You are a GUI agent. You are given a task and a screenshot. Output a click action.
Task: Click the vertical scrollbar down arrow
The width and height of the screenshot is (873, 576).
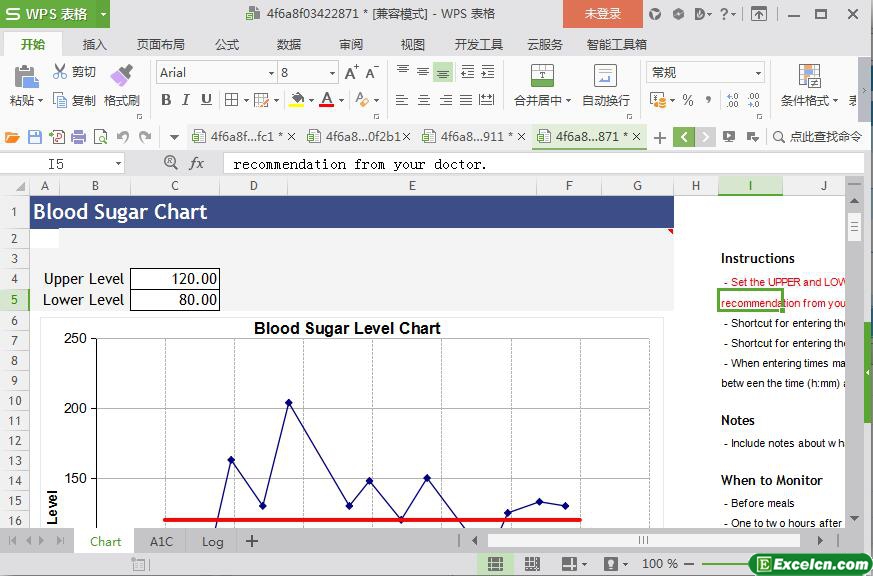855,518
